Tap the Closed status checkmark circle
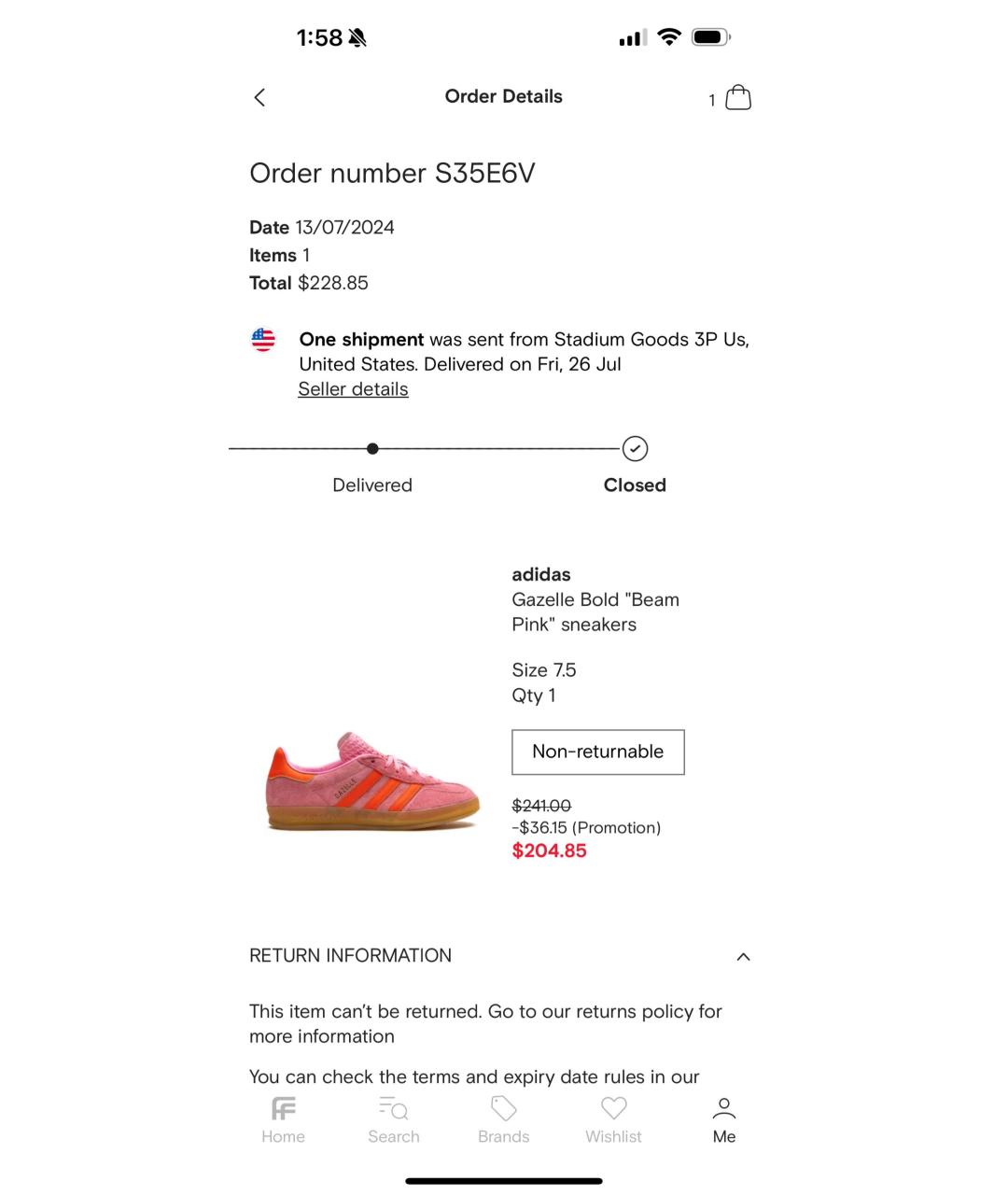 click(x=635, y=449)
